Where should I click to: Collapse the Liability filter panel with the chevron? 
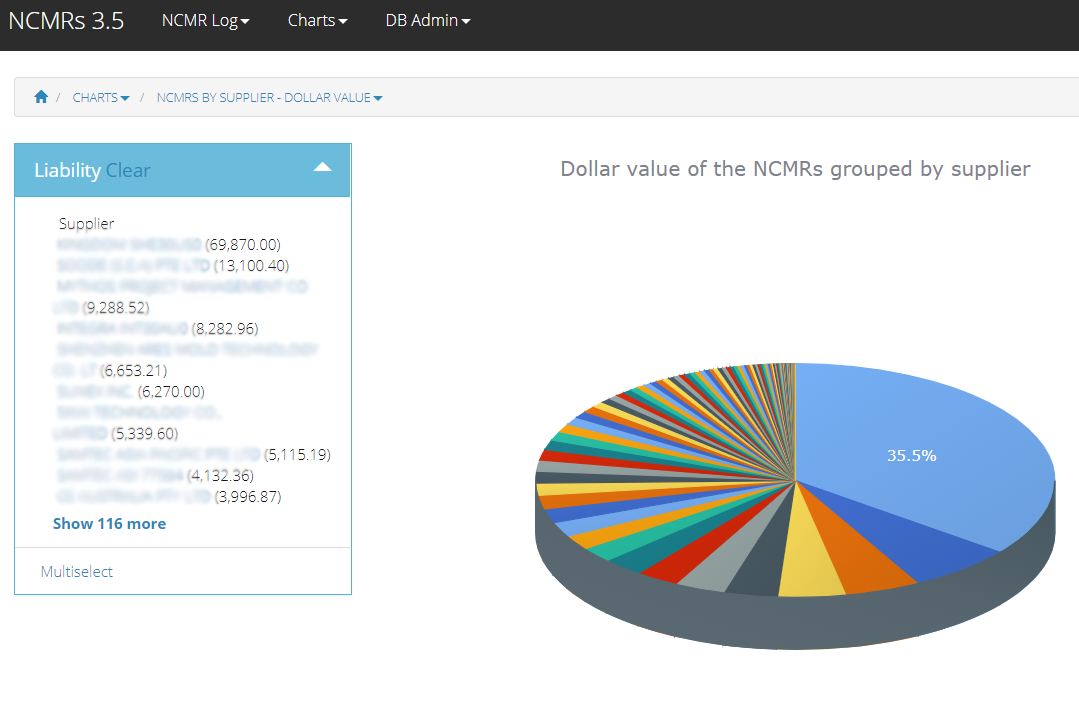click(x=322, y=169)
